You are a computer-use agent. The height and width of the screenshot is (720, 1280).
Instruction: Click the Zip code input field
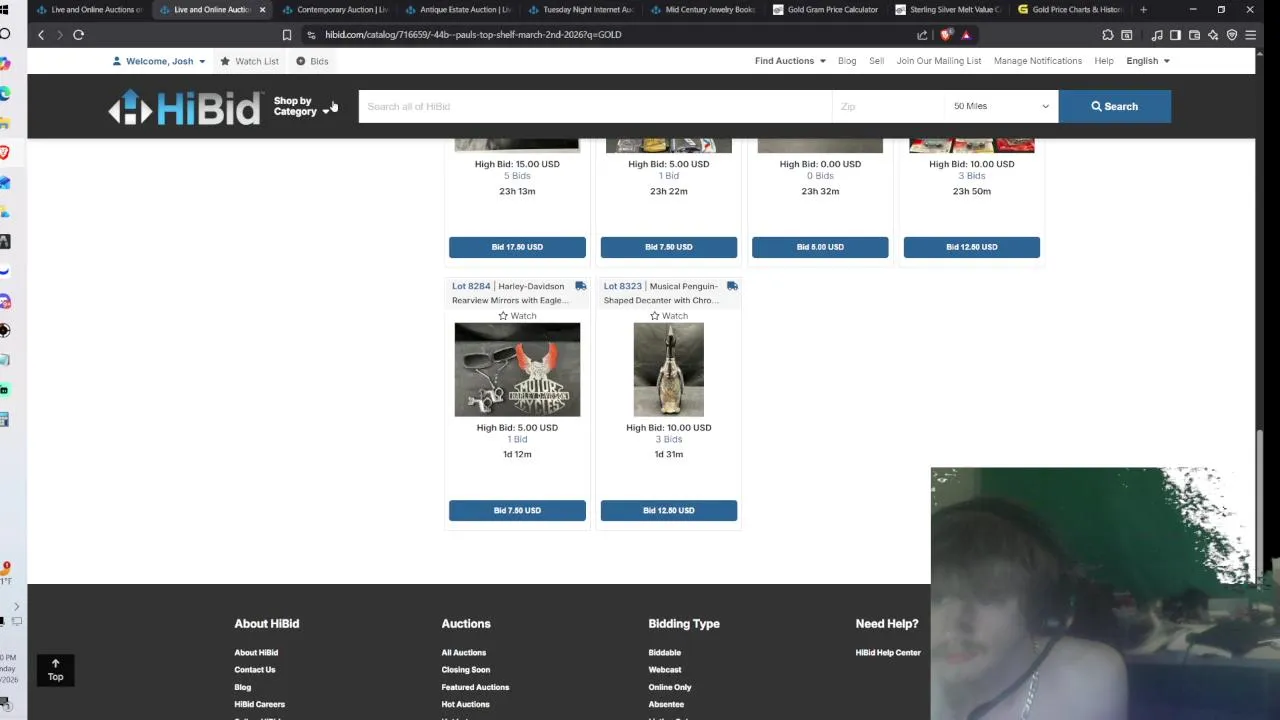click(x=888, y=106)
